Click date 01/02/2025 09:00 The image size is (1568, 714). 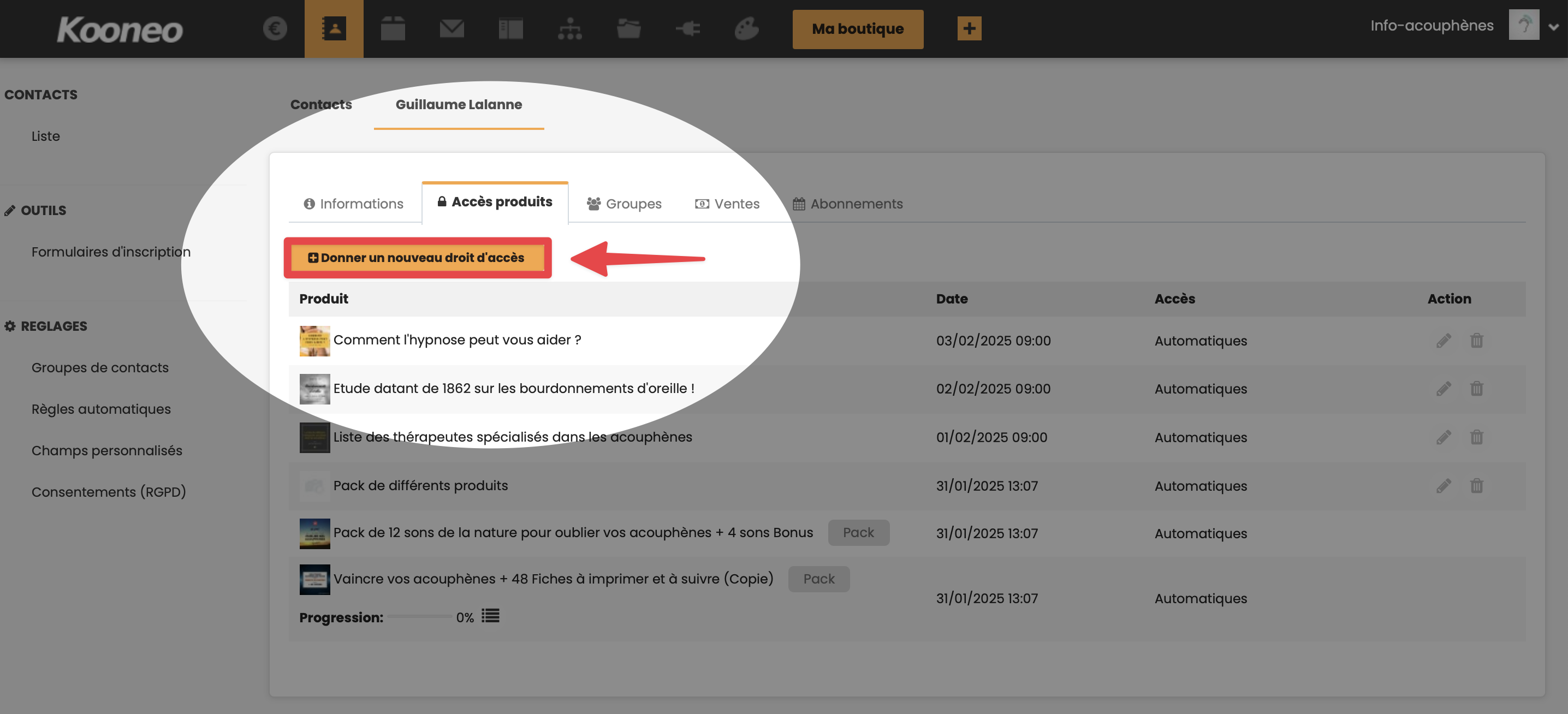pyautogui.click(x=991, y=438)
